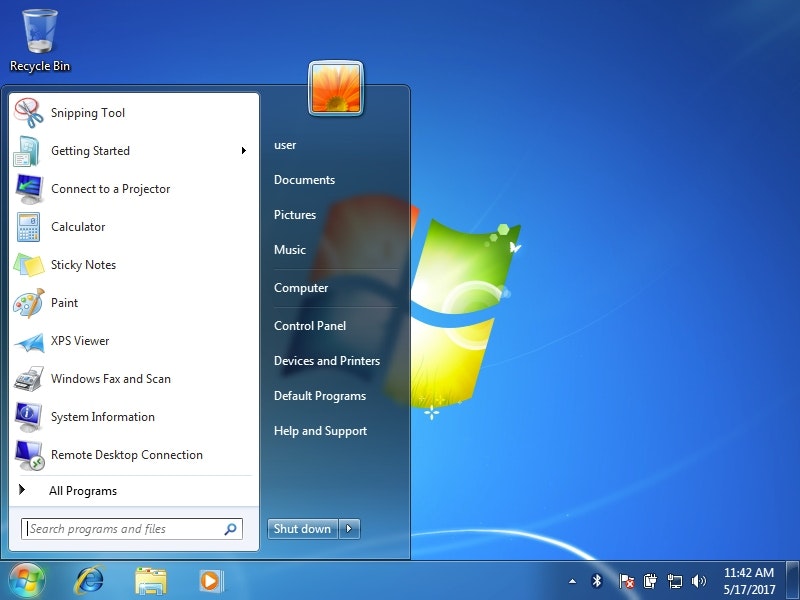Launch the Calculator
Viewport: 800px width, 600px height.
[77, 227]
